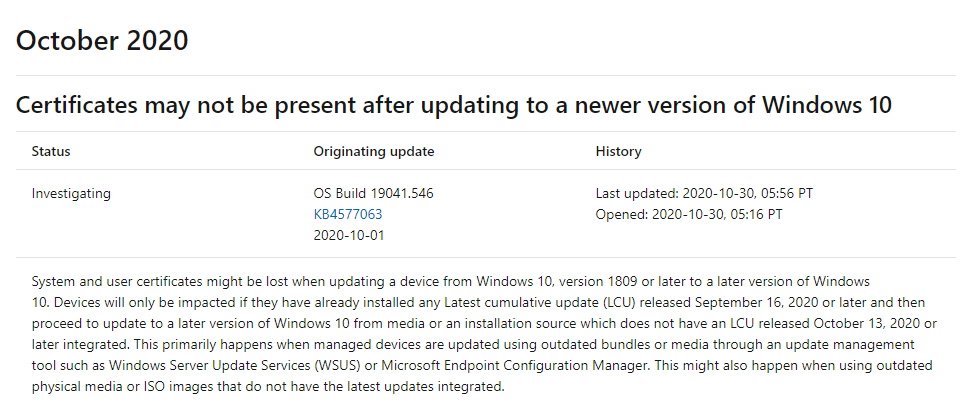Click the 2020-10-01 release date
The image size is (960, 420).
coord(349,235)
